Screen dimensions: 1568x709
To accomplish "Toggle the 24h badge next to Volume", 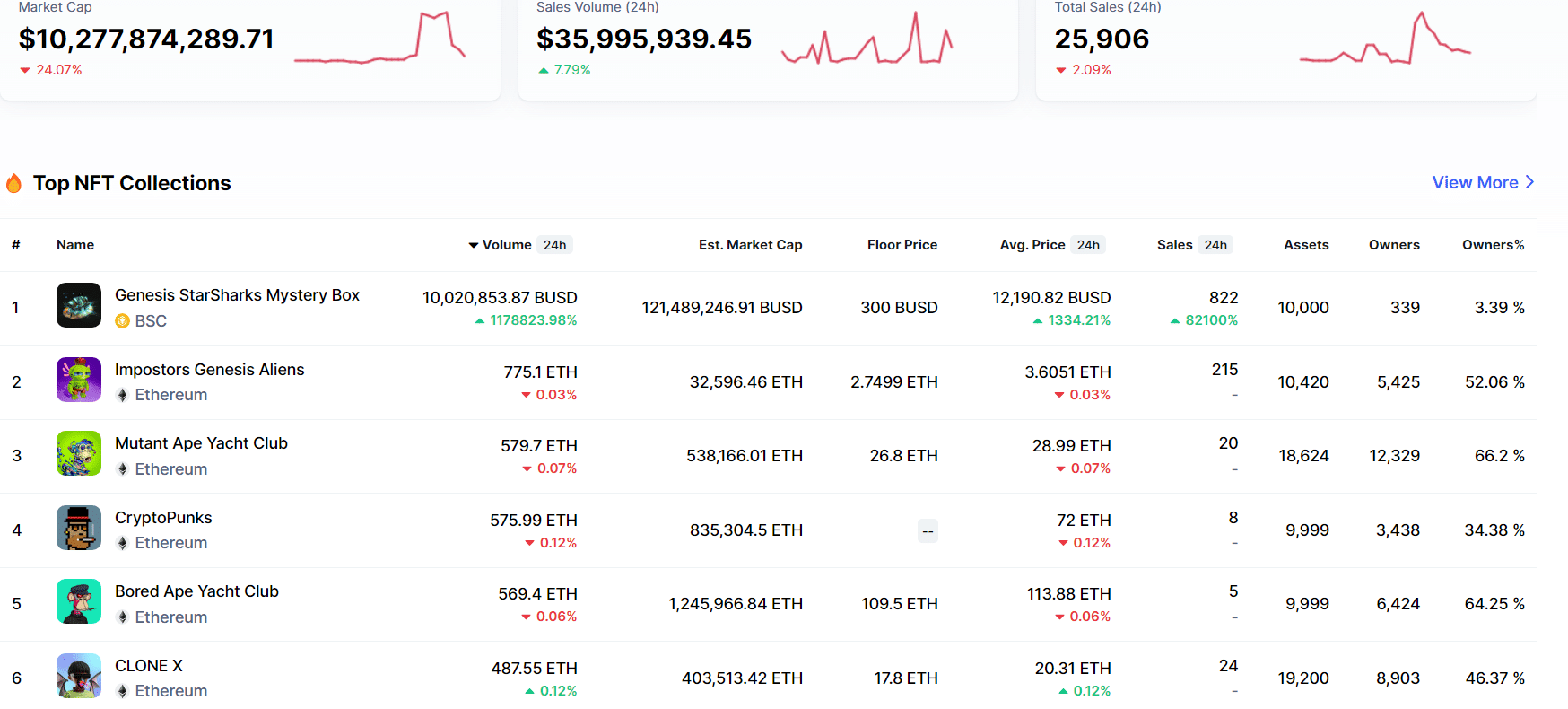I will coord(554,245).
